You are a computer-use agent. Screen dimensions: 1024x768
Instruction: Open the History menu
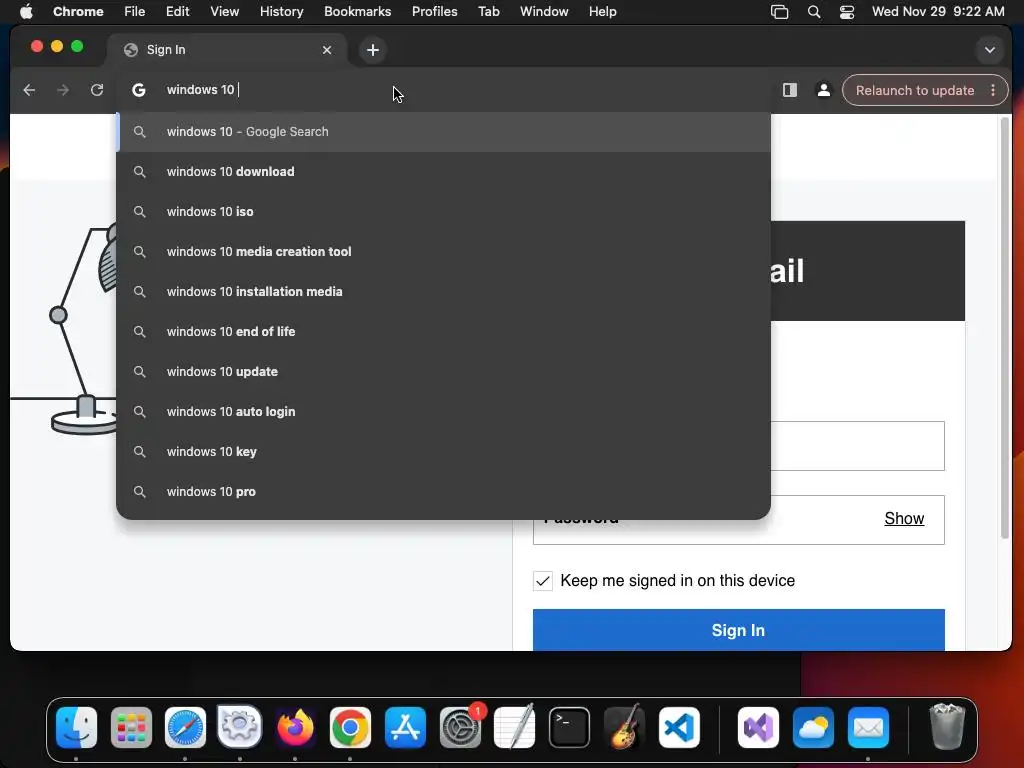(x=281, y=11)
